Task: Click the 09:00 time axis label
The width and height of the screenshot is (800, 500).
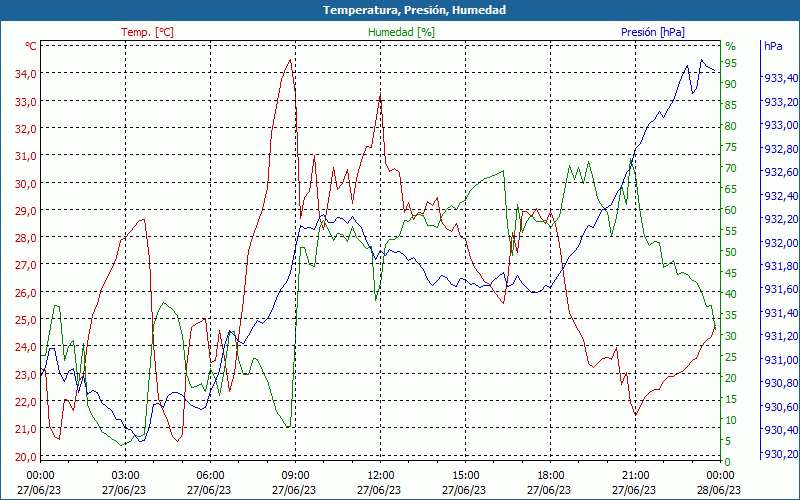Action: click(295, 476)
